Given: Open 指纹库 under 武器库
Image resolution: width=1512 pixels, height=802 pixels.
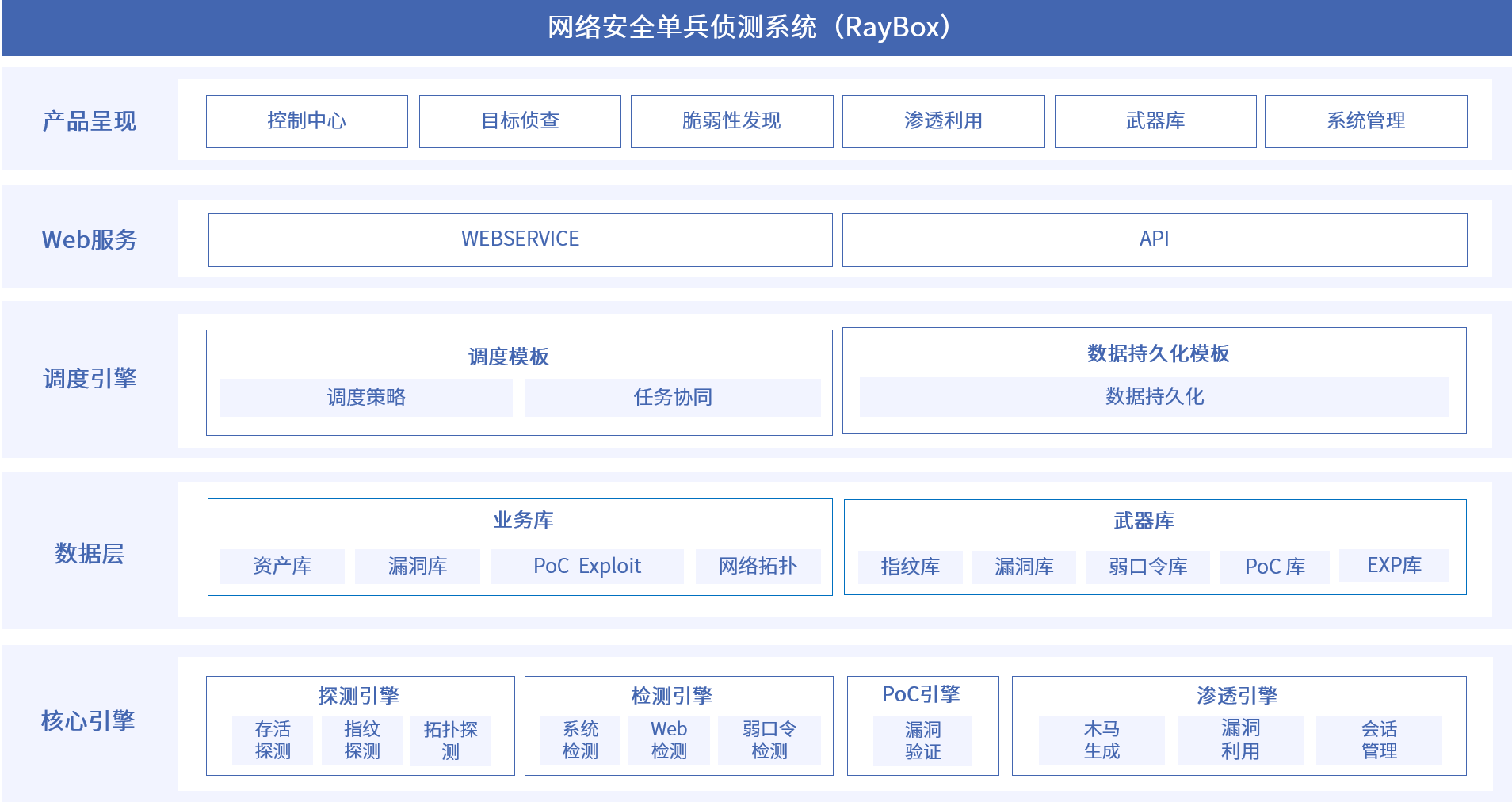Looking at the screenshot, I should click(910, 566).
